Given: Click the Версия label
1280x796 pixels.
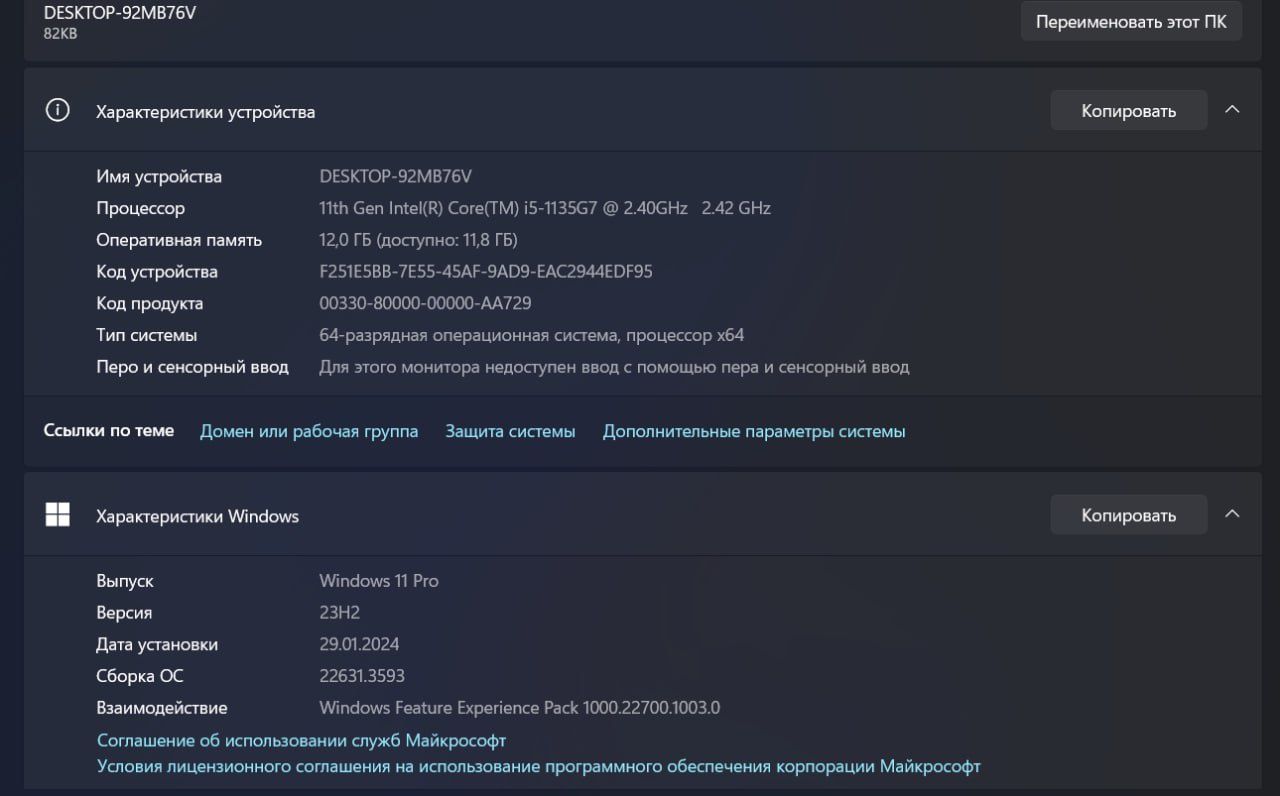Looking at the screenshot, I should click(124, 612).
